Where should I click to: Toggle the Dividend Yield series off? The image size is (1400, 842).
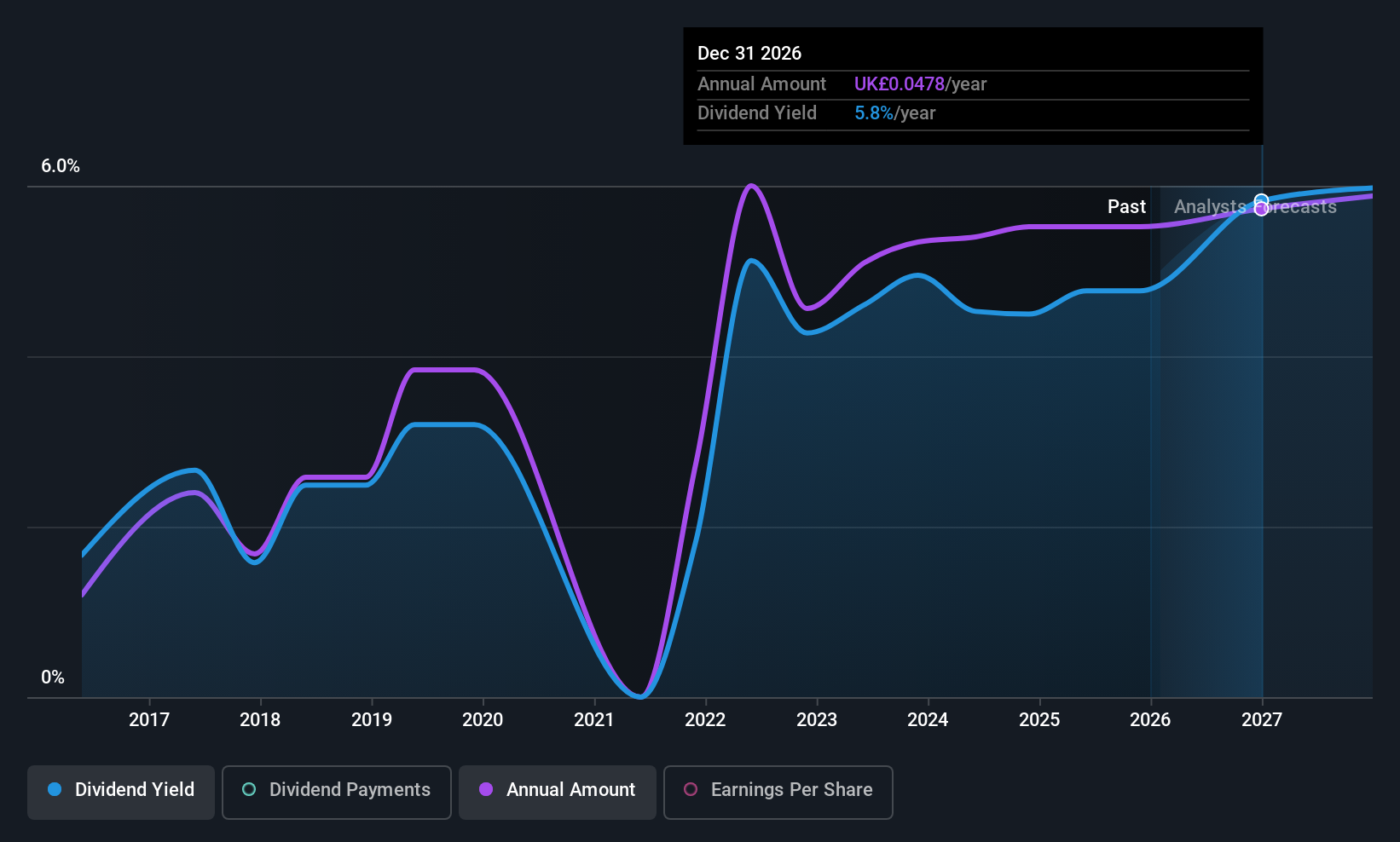pos(120,791)
